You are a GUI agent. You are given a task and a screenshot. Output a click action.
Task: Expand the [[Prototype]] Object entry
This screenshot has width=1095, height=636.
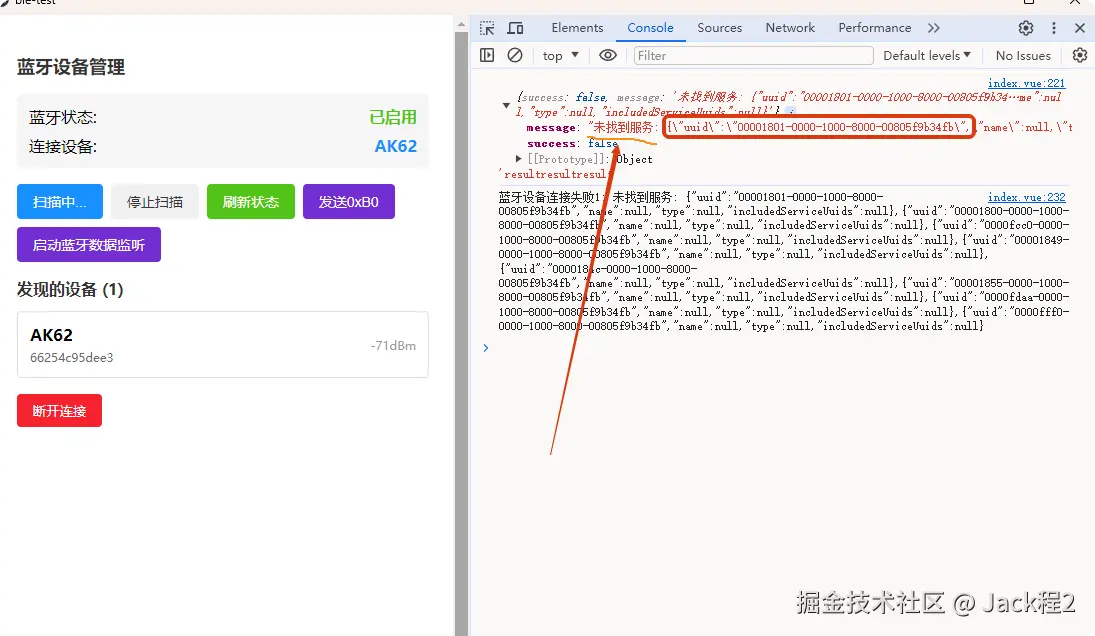(x=518, y=159)
